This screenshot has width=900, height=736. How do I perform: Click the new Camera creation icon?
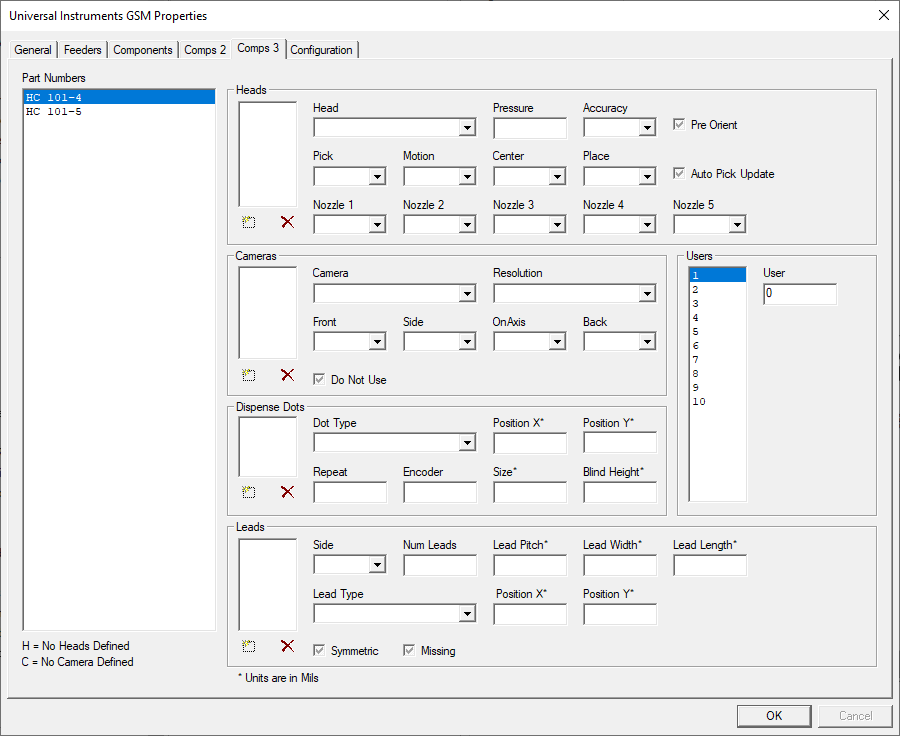pyautogui.click(x=248, y=374)
